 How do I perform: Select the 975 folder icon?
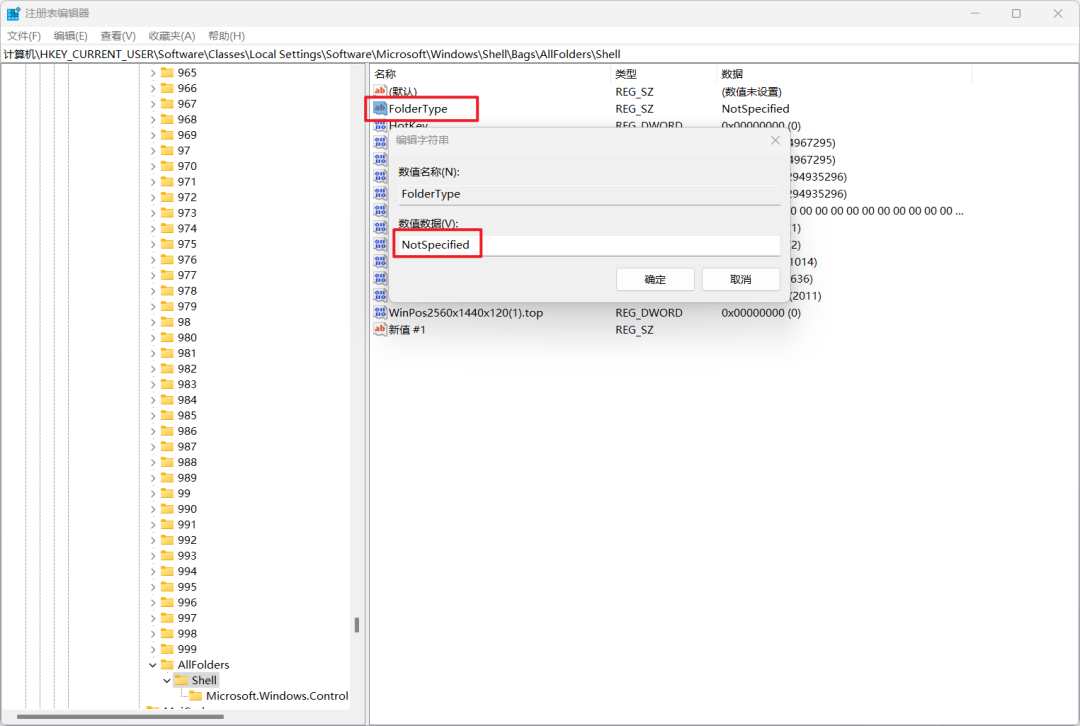(167, 244)
